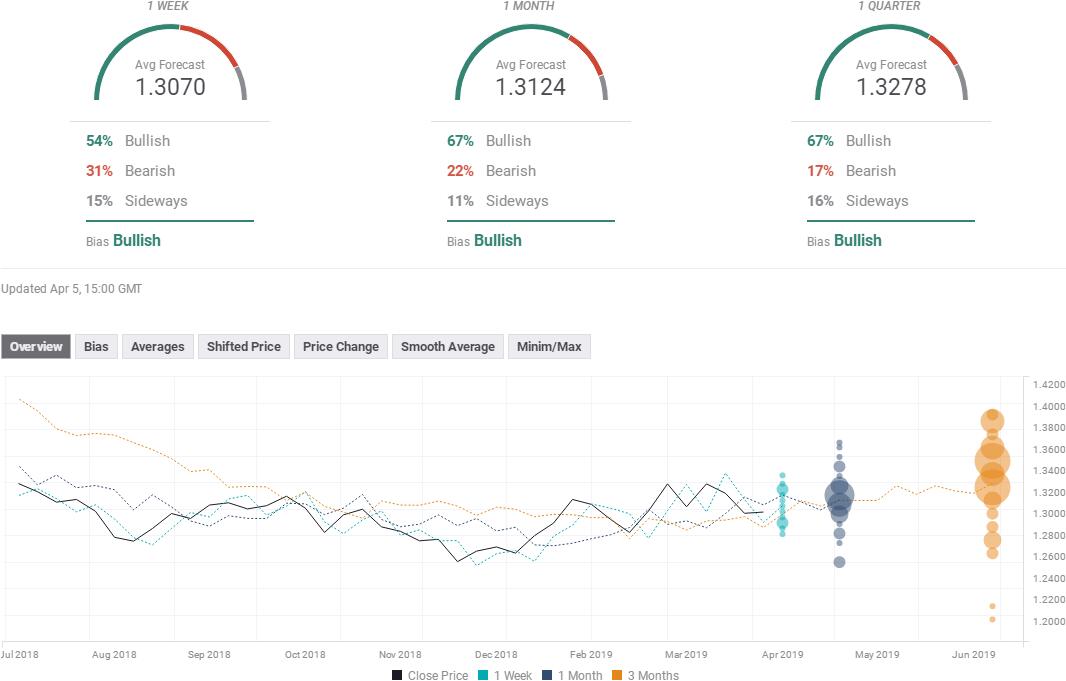Open the Bias tab
The image size is (1066, 681).
point(96,347)
